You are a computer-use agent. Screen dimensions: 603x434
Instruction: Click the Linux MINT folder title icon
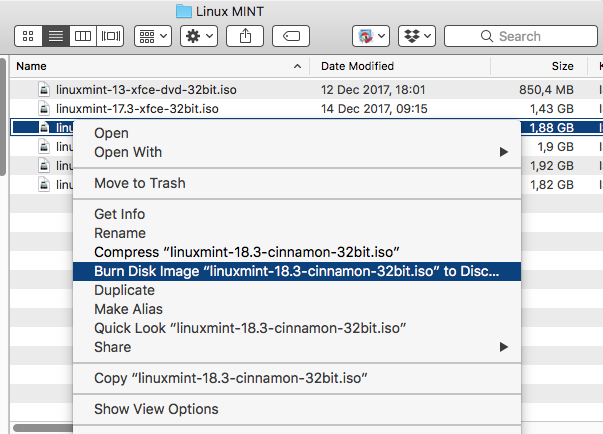pos(183,12)
